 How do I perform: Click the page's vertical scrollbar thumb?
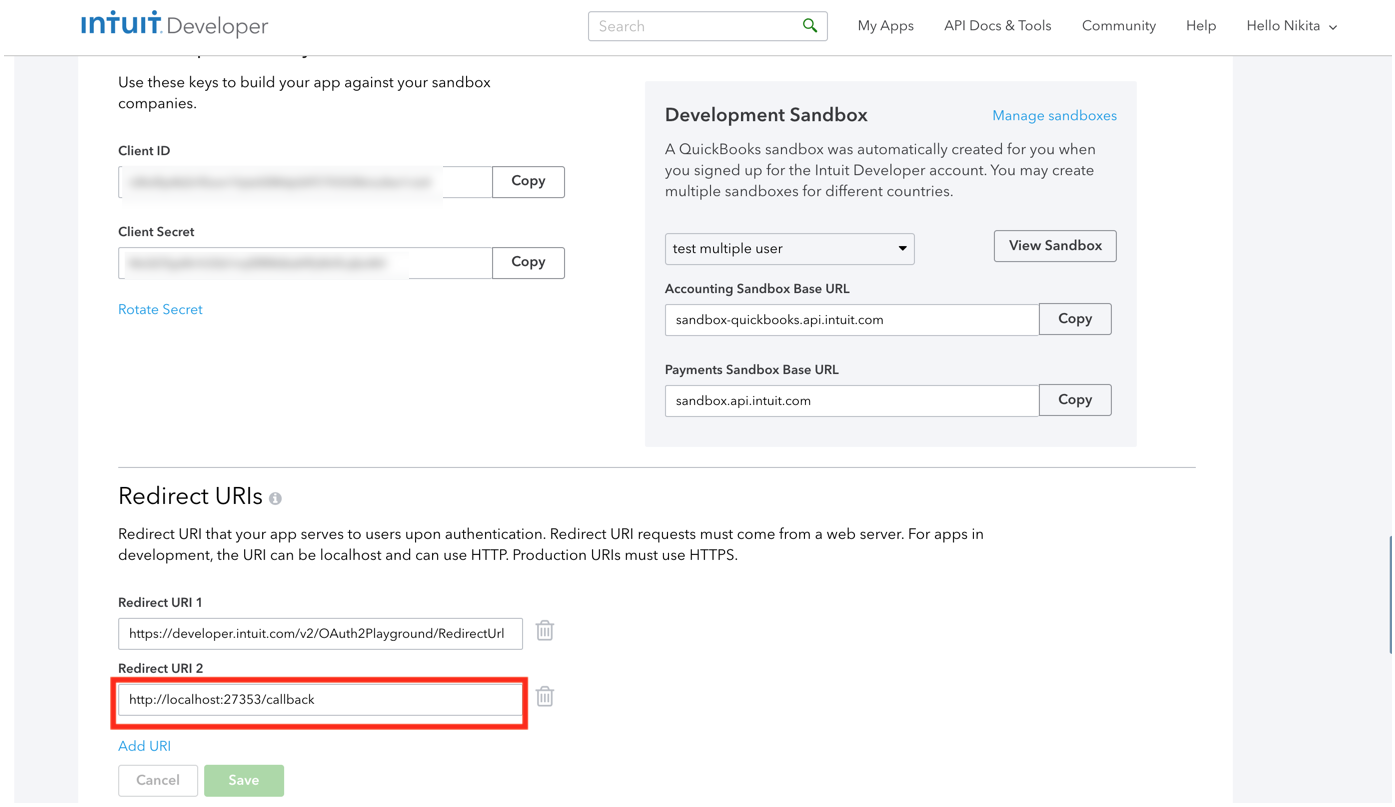tap(1390, 595)
